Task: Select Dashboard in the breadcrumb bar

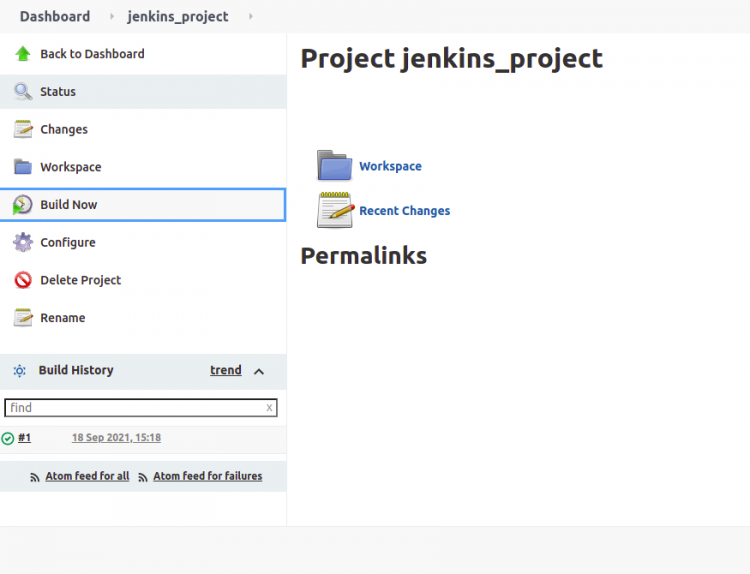Action: point(55,16)
